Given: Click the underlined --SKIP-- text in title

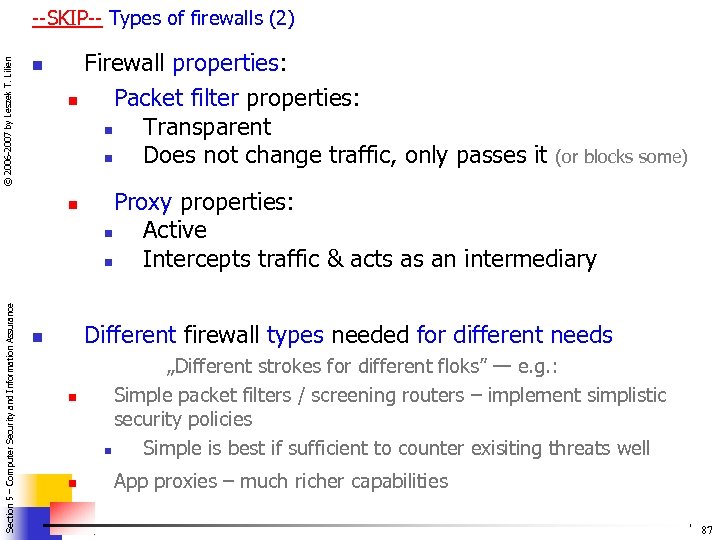Looking at the screenshot, I should (66, 18).
